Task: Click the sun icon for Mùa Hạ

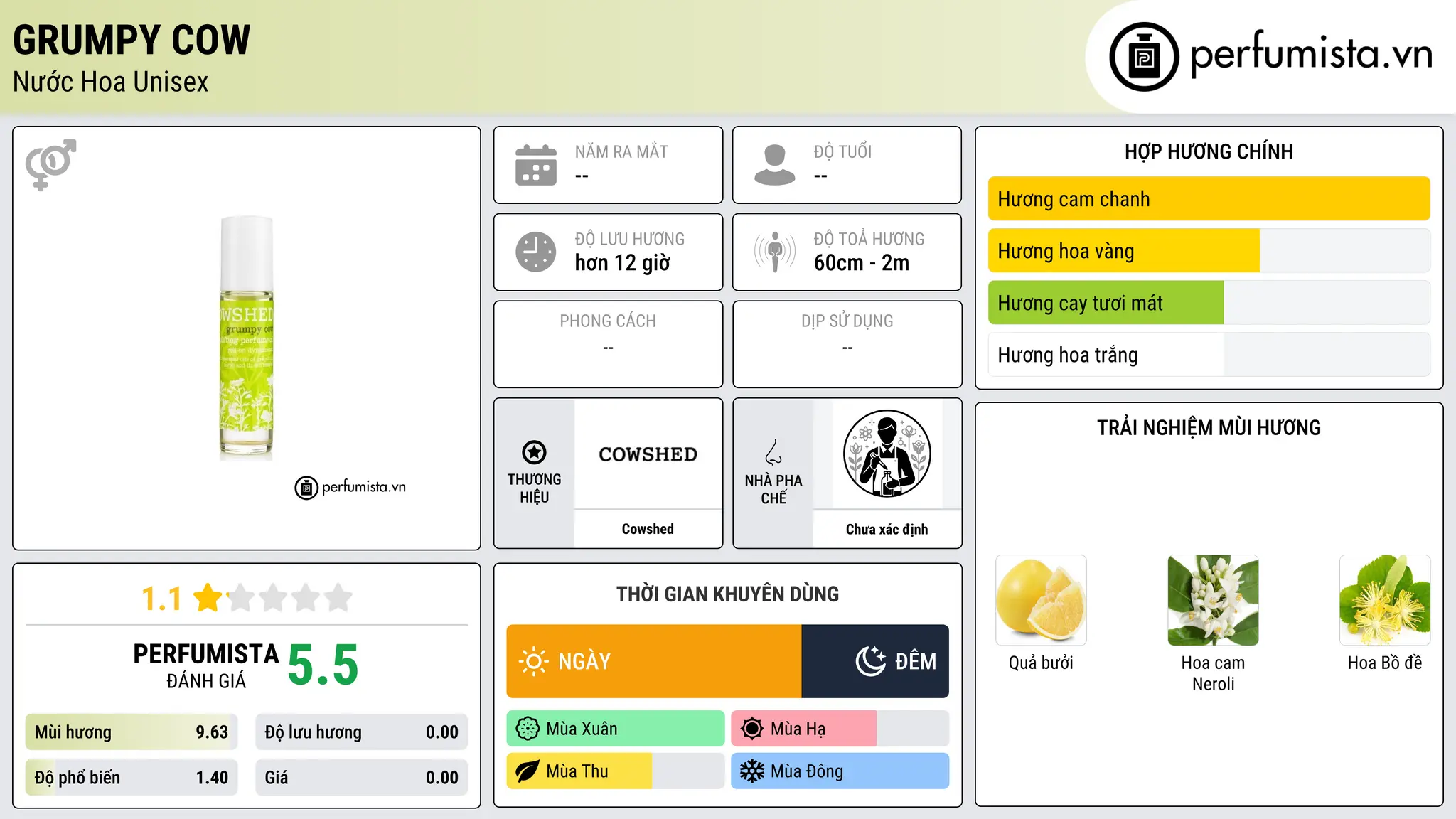Action: [x=752, y=729]
